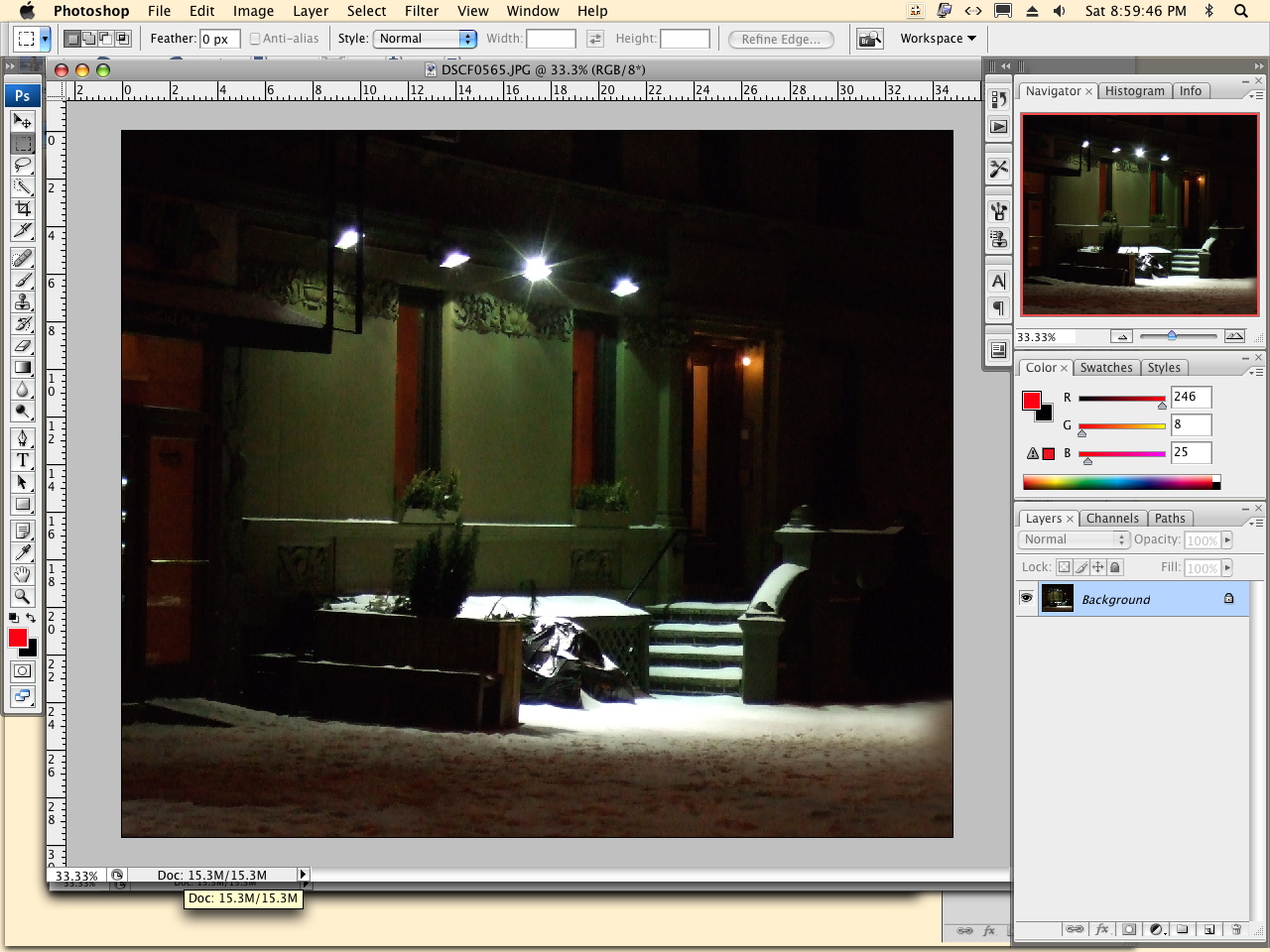Switch to the Swatches tab
Viewport: 1270px width, 952px height.
1106,368
